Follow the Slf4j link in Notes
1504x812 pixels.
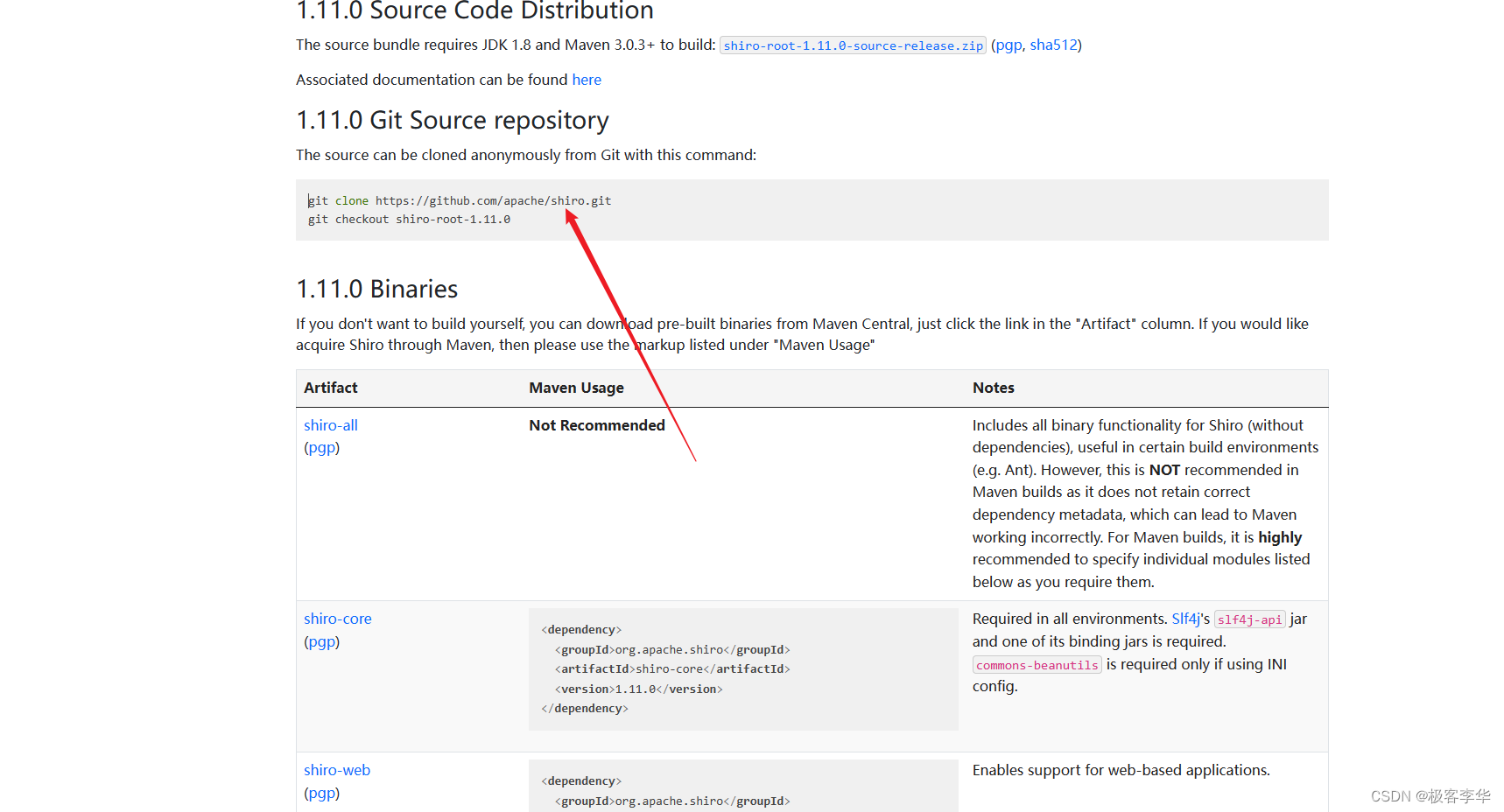coord(1185,619)
